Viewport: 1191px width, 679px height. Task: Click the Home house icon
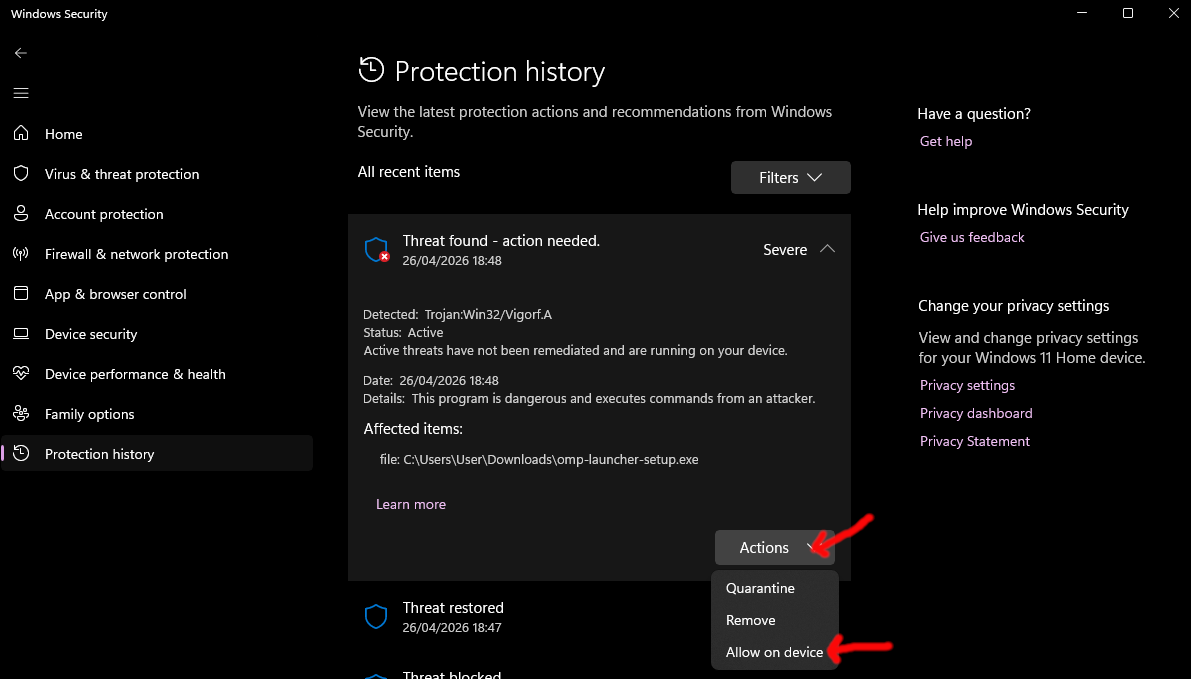(21, 133)
